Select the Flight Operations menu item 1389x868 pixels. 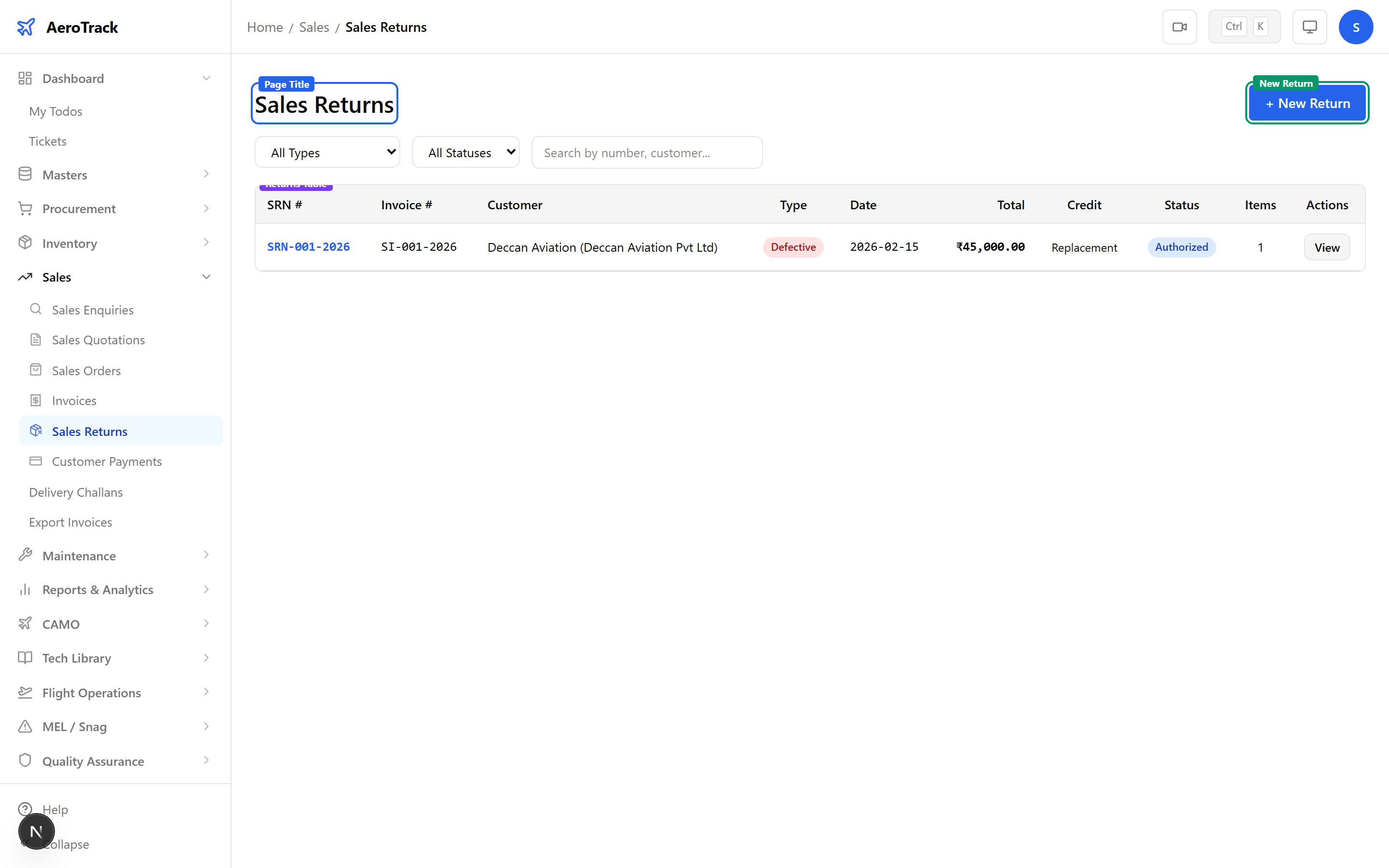point(91,692)
